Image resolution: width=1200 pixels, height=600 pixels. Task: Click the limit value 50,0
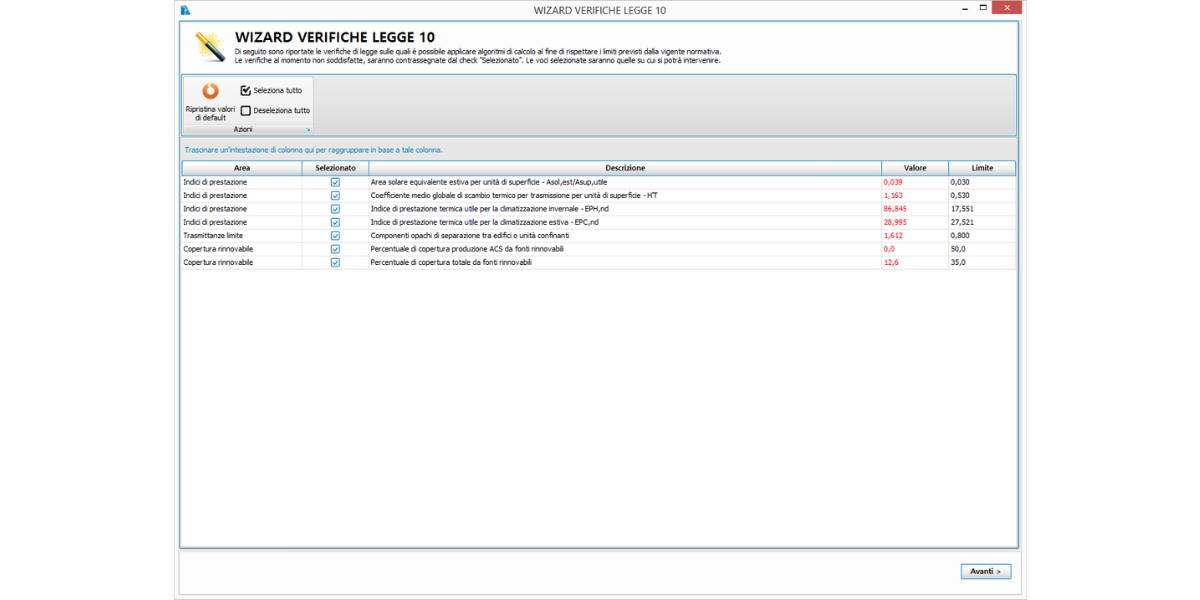click(958, 249)
